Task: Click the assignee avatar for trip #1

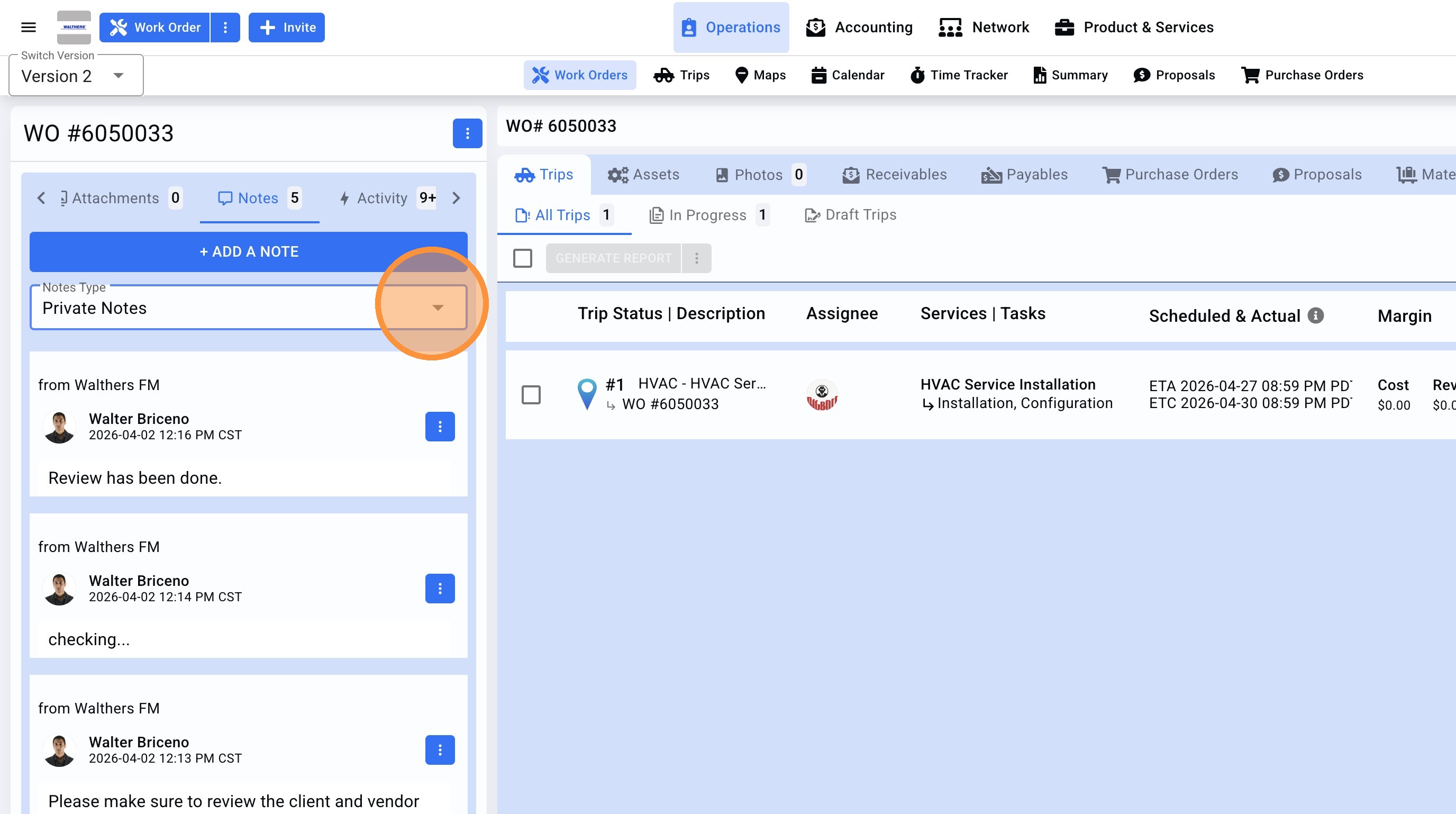Action: tap(822, 395)
